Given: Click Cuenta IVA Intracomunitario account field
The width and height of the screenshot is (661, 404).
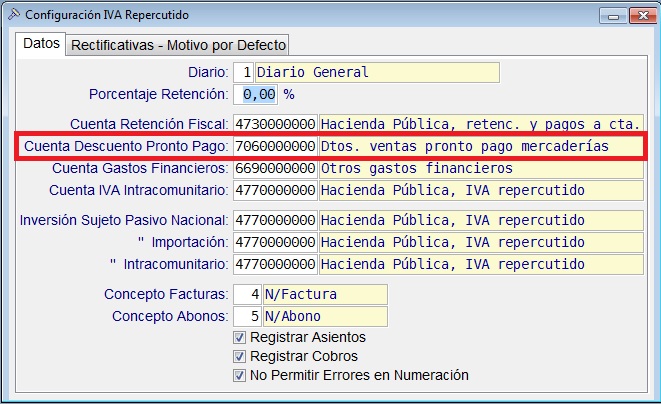Looking at the screenshot, I should (x=275, y=190).
